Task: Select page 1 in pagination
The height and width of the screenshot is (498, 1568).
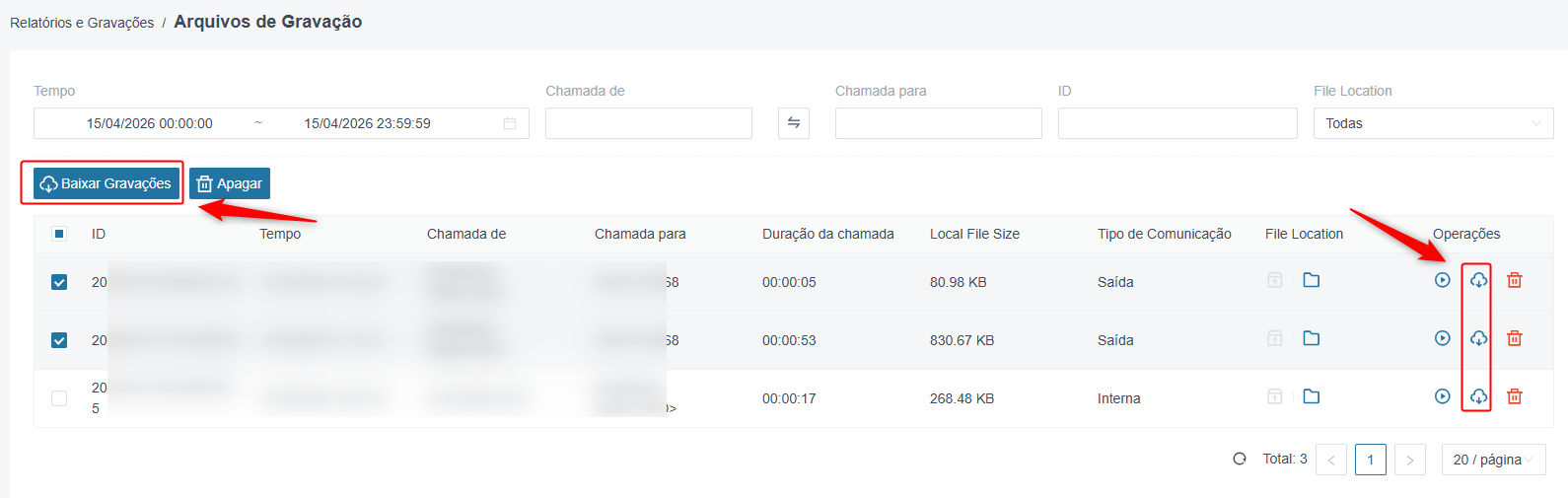Action: pyautogui.click(x=1371, y=460)
